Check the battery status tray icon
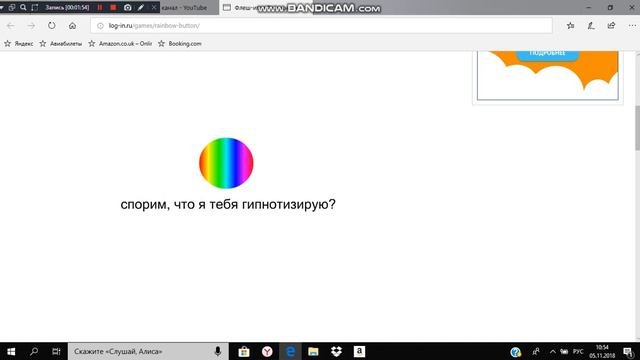This screenshot has height=360, width=640. click(x=564, y=351)
